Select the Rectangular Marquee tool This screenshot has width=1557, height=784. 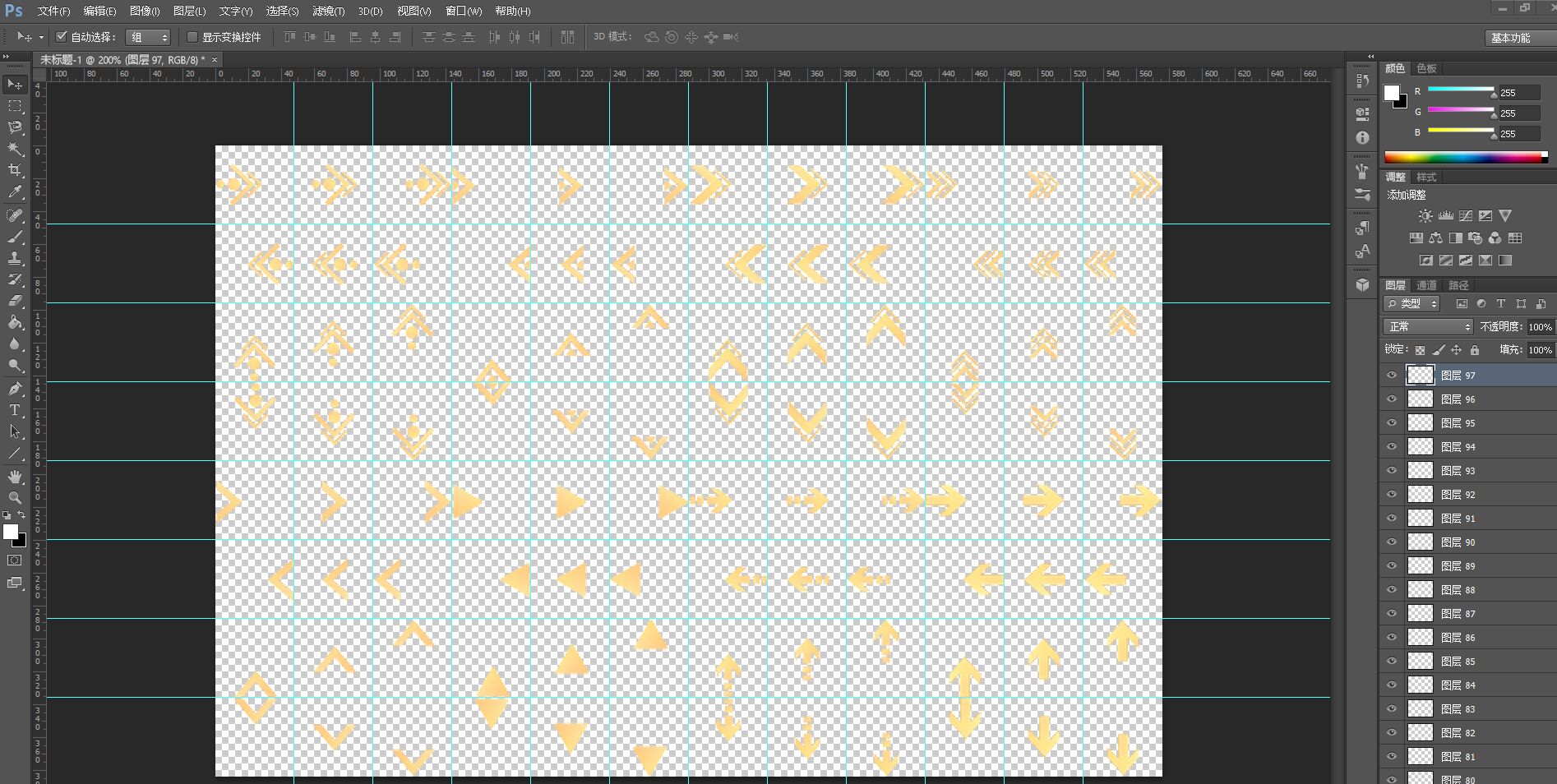[x=15, y=106]
